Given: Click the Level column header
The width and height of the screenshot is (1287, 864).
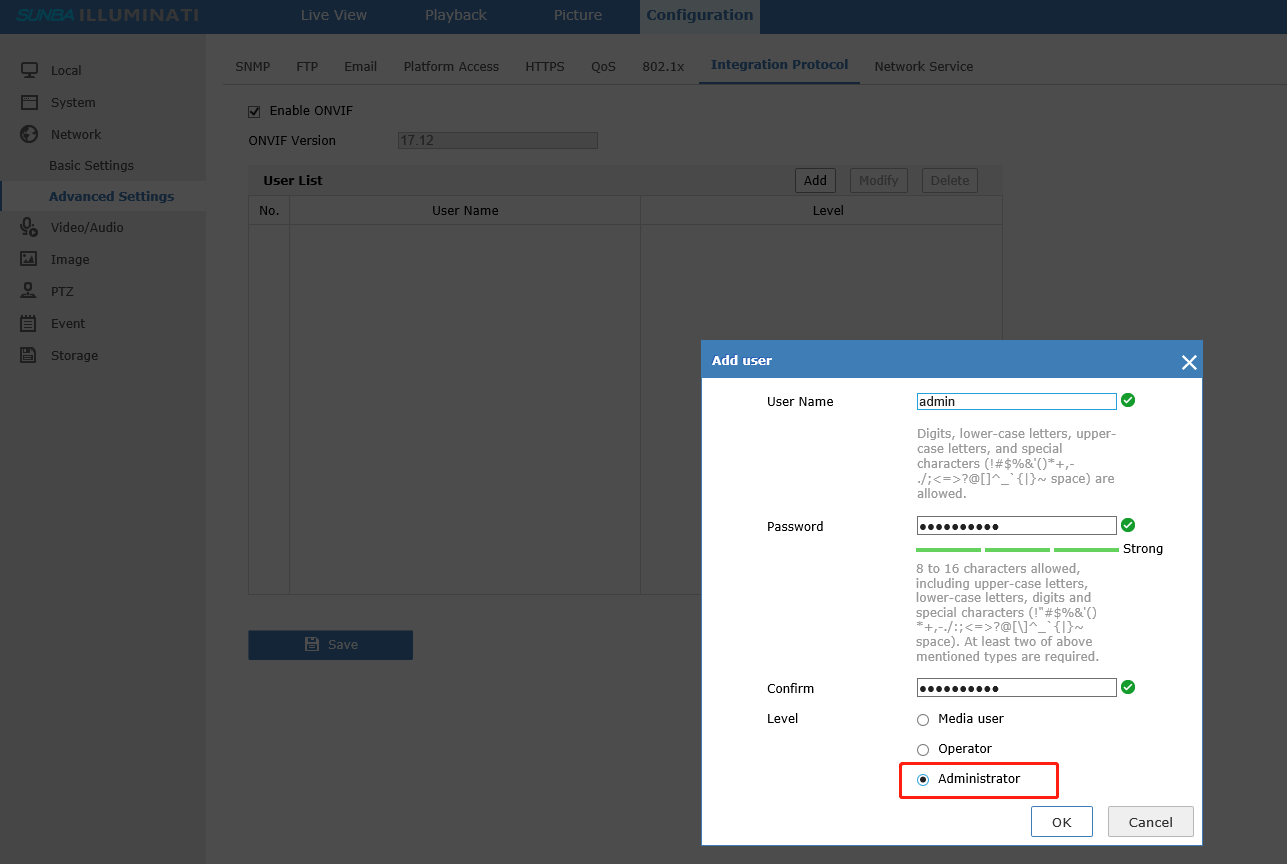Looking at the screenshot, I should pyautogui.click(x=828, y=210).
